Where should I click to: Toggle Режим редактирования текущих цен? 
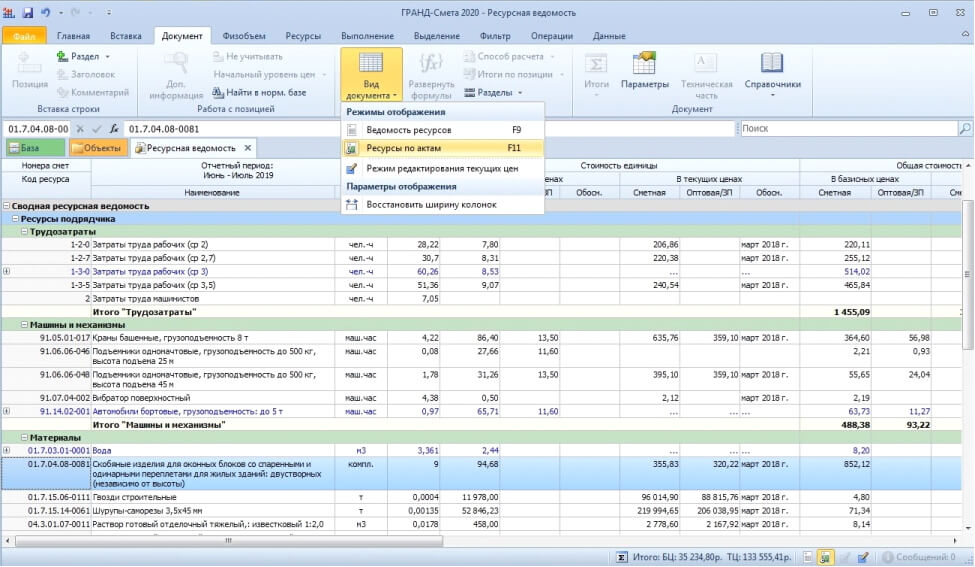point(442,168)
